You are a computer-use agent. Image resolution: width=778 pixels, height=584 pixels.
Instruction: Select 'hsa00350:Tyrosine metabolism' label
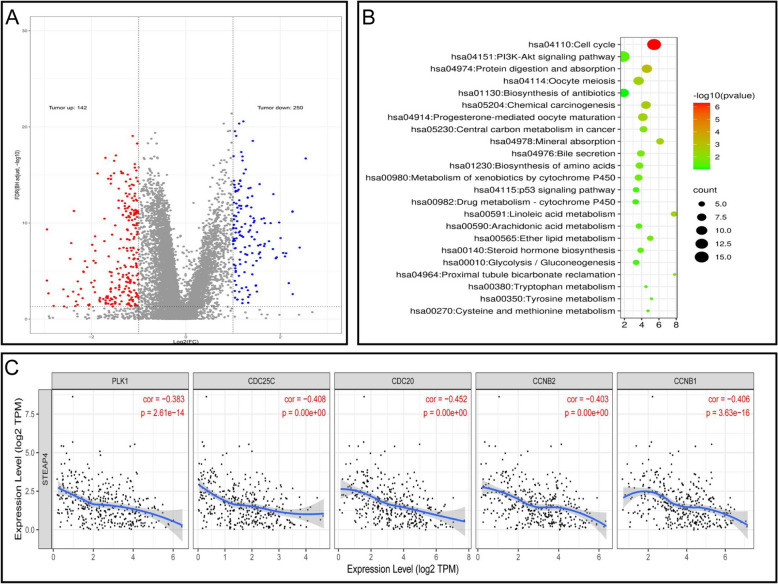pos(548,299)
